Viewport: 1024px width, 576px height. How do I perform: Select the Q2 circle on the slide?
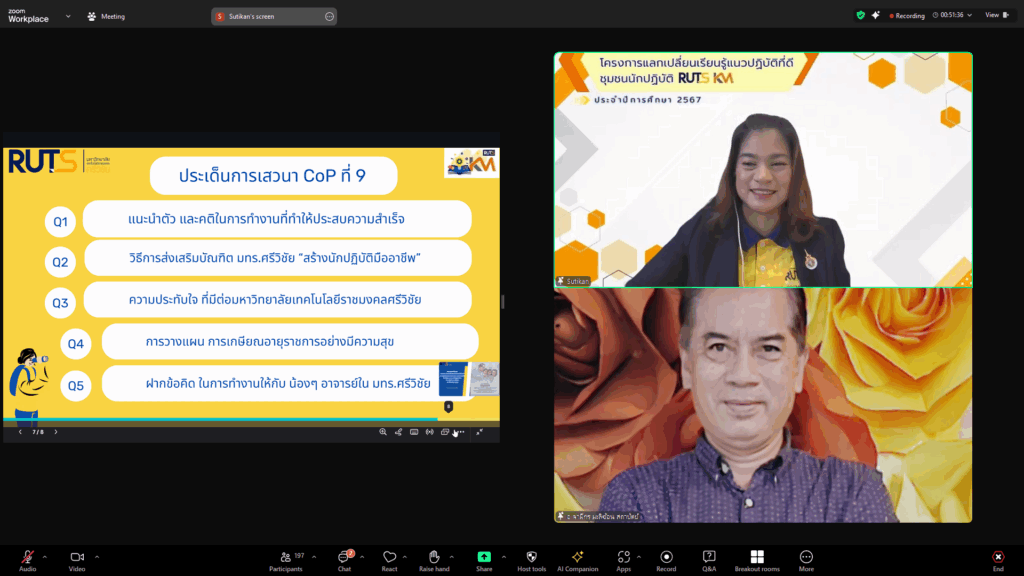(60, 262)
